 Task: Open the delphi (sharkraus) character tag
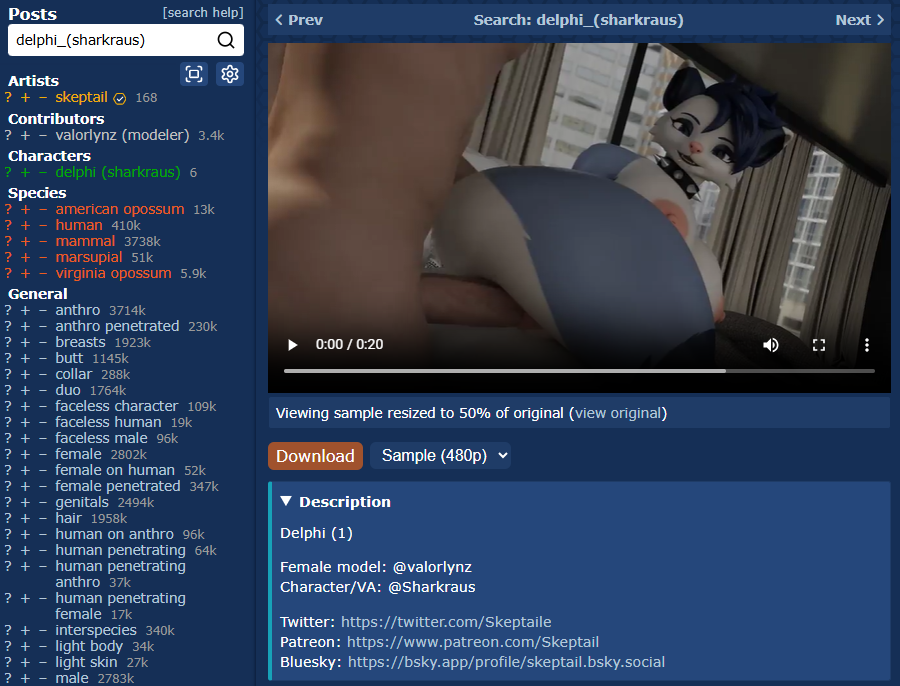[x=118, y=172]
